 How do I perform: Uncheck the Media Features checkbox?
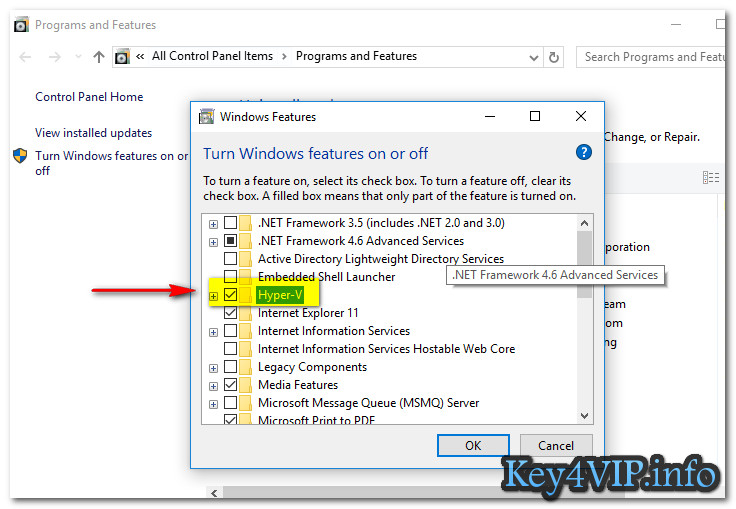tap(230, 385)
